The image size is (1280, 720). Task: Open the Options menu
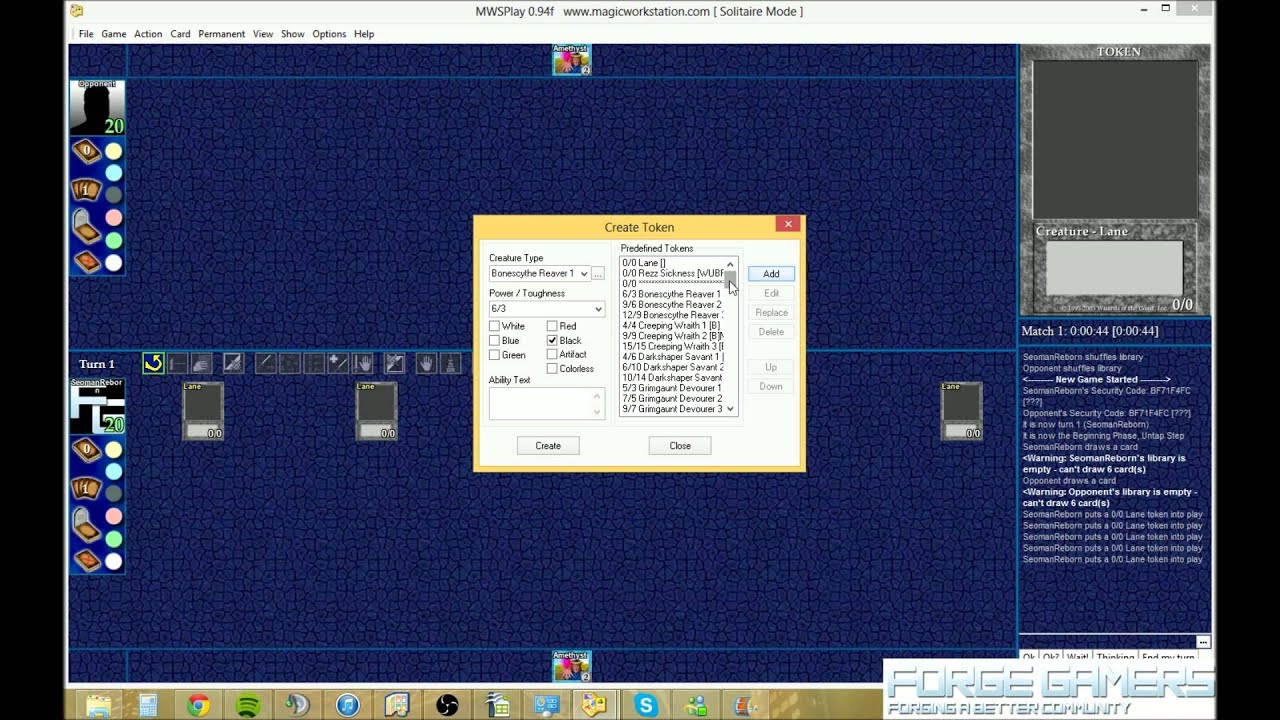tap(329, 34)
